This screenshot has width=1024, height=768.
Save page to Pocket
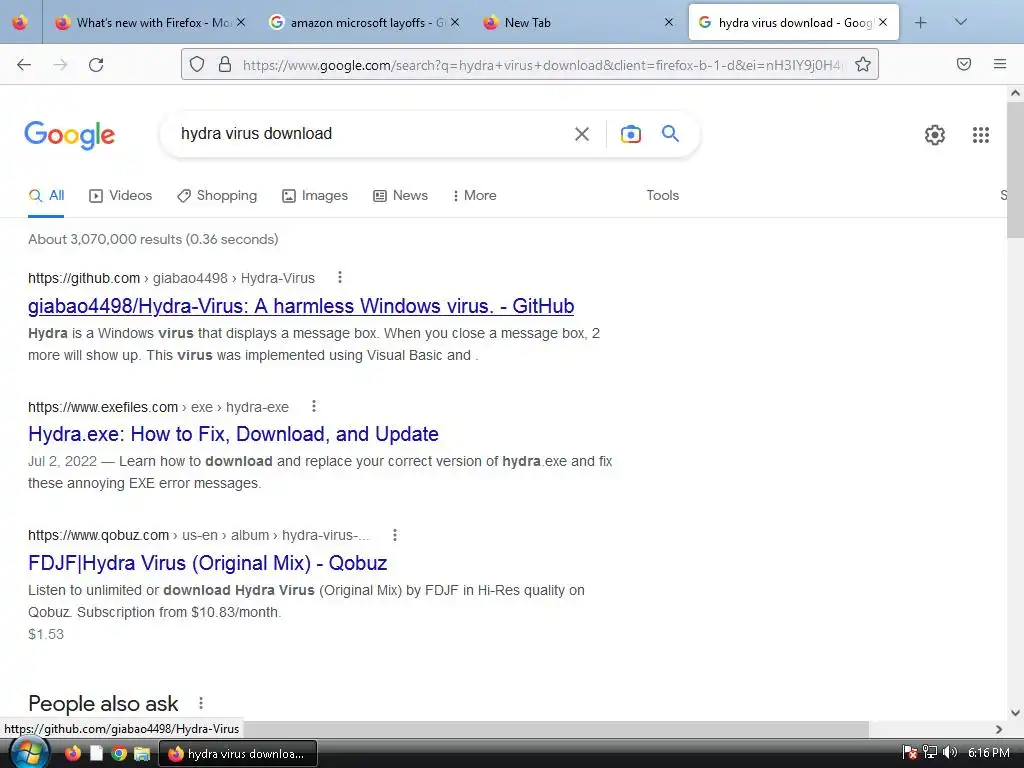click(x=964, y=64)
